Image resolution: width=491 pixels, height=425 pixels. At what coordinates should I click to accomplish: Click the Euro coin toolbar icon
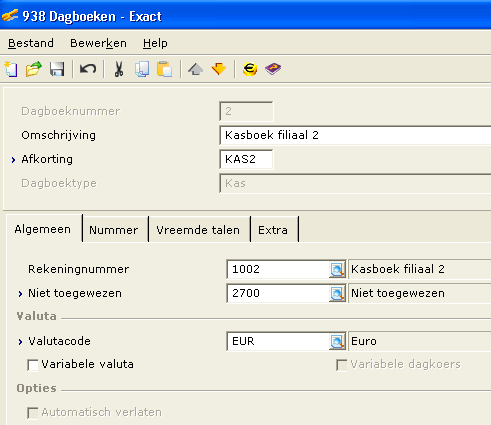[250, 69]
